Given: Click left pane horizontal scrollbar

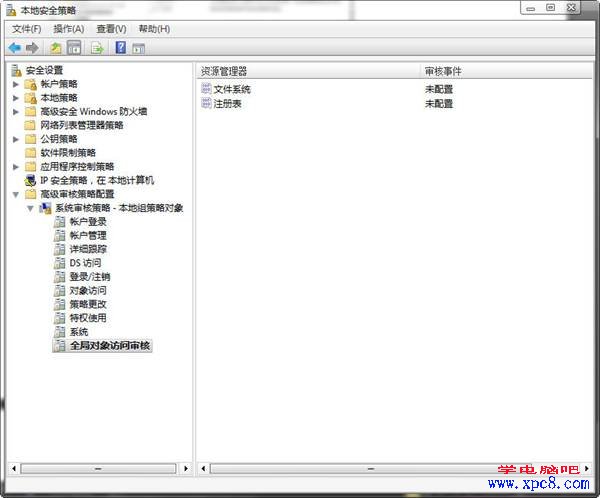Looking at the screenshot, I should click(x=97, y=468).
